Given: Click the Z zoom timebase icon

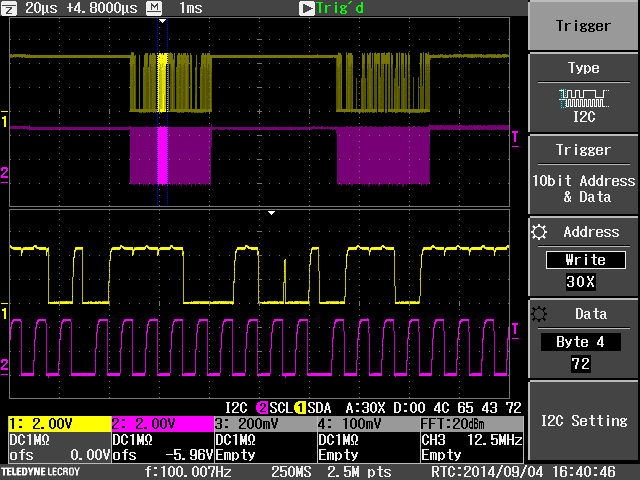Looking at the screenshot, I should point(9,8).
